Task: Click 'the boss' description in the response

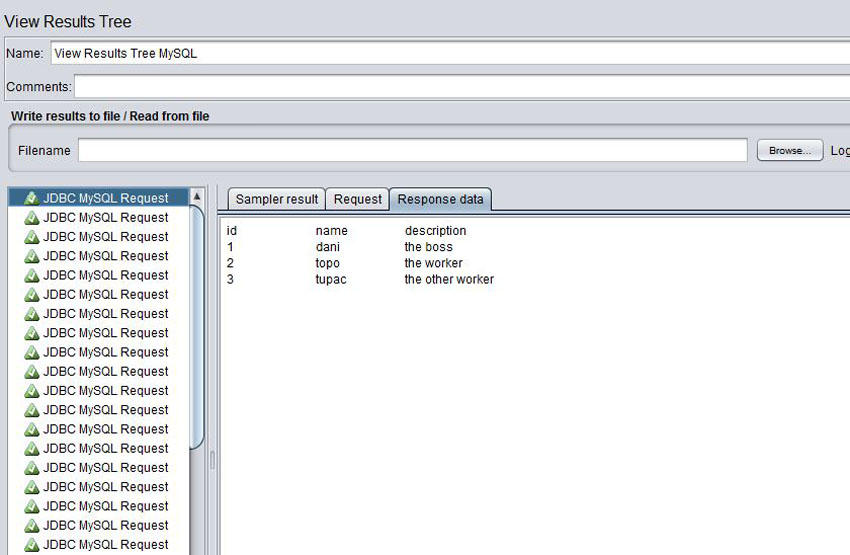Action: pyautogui.click(x=428, y=247)
